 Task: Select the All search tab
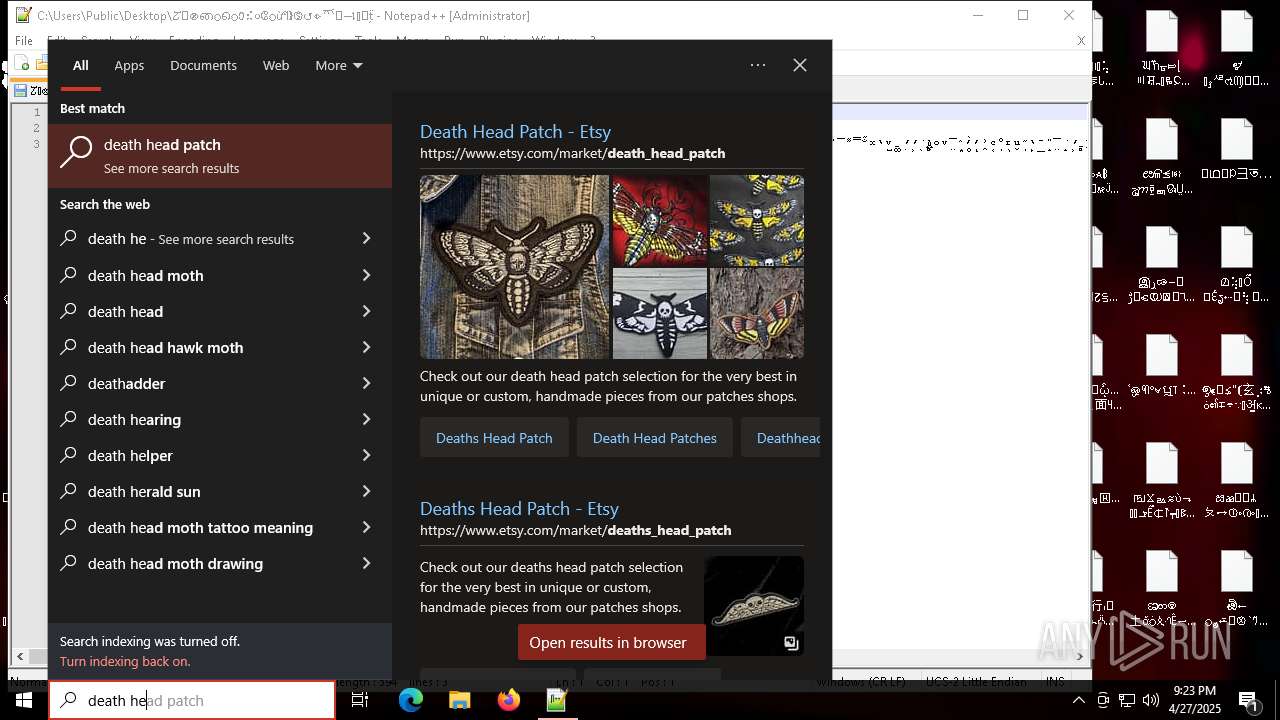(x=81, y=65)
